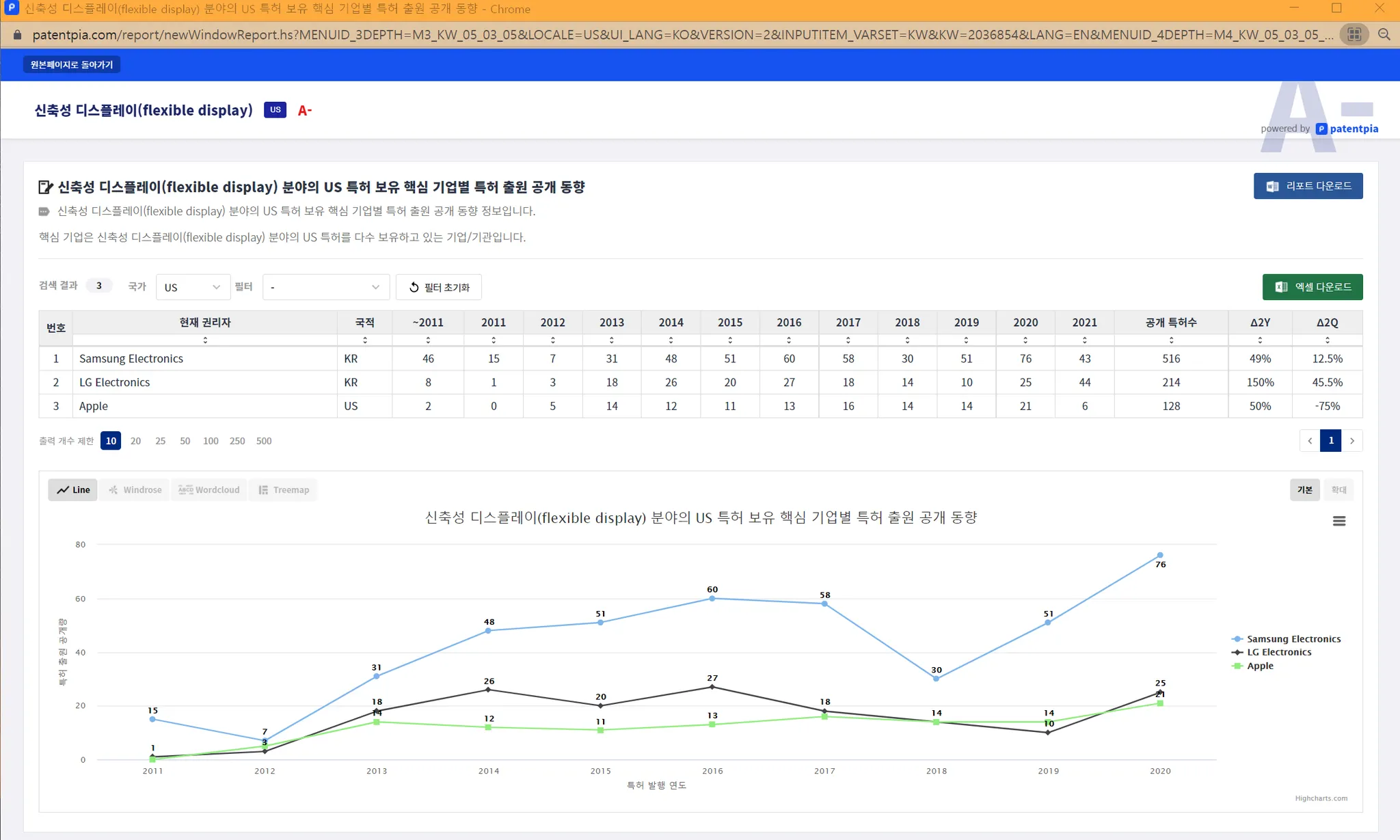This screenshot has height=840, width=1400.
Task: Switch to the Windrose chart tab
Action: coord(135,490)
